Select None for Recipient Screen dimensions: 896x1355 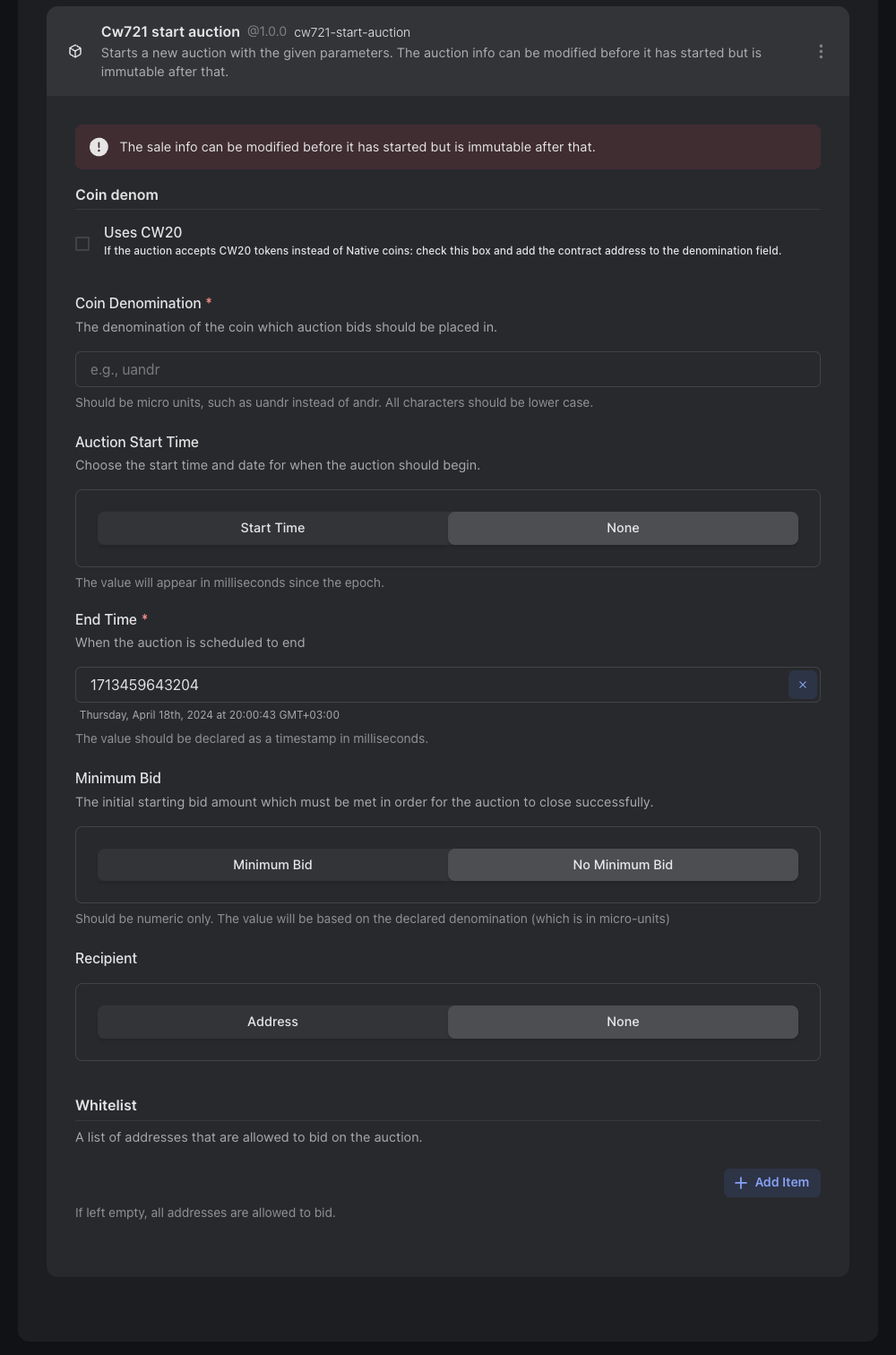[623, 1022]
